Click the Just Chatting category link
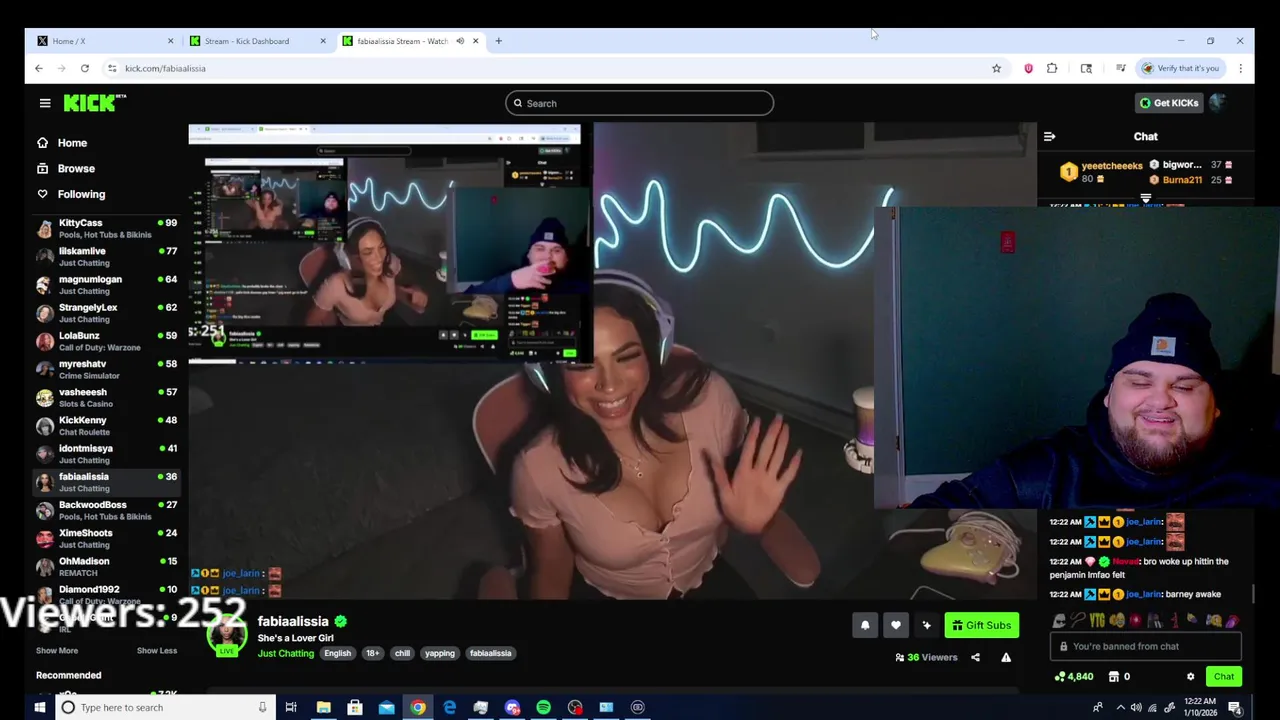The height and width of the screenshot is (720, 1280). (286, 653)
